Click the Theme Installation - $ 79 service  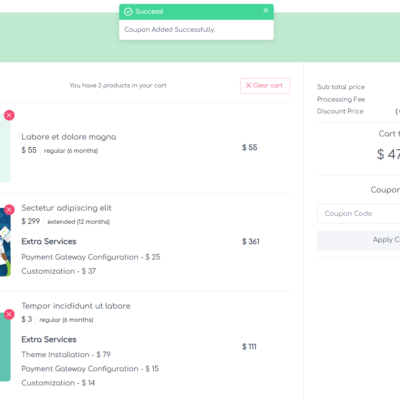coord(66,355)
